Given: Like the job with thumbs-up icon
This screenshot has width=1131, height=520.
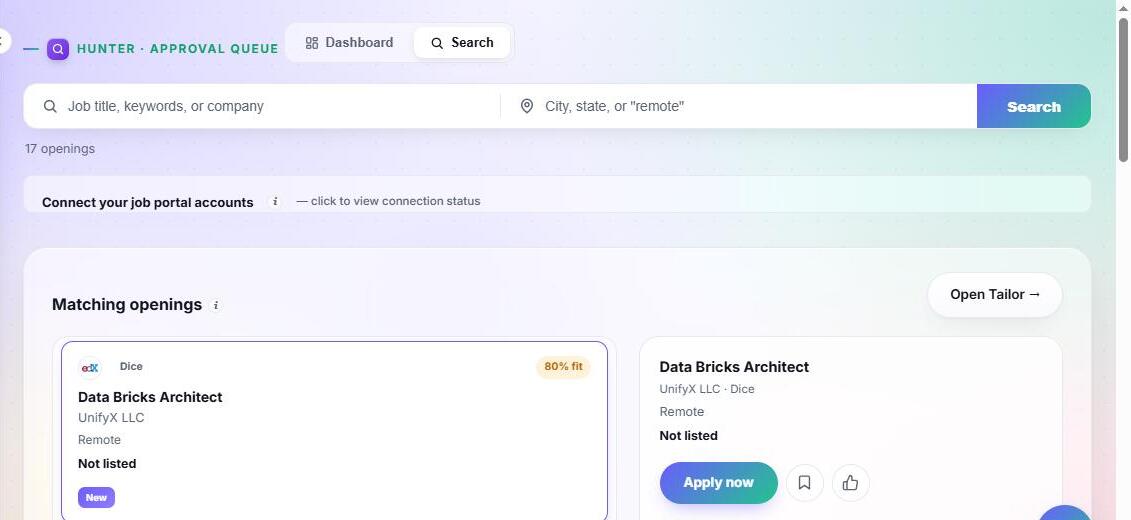Looking at the screenshot, I should [850, 482].
